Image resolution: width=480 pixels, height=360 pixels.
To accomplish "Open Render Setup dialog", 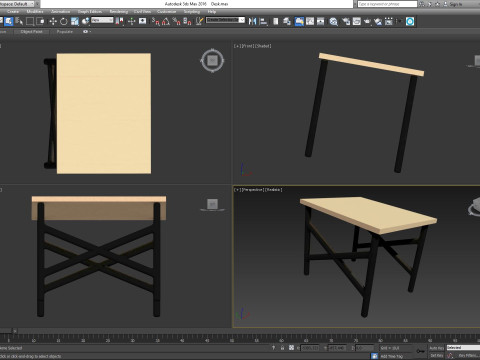I will tap(346, 21).
